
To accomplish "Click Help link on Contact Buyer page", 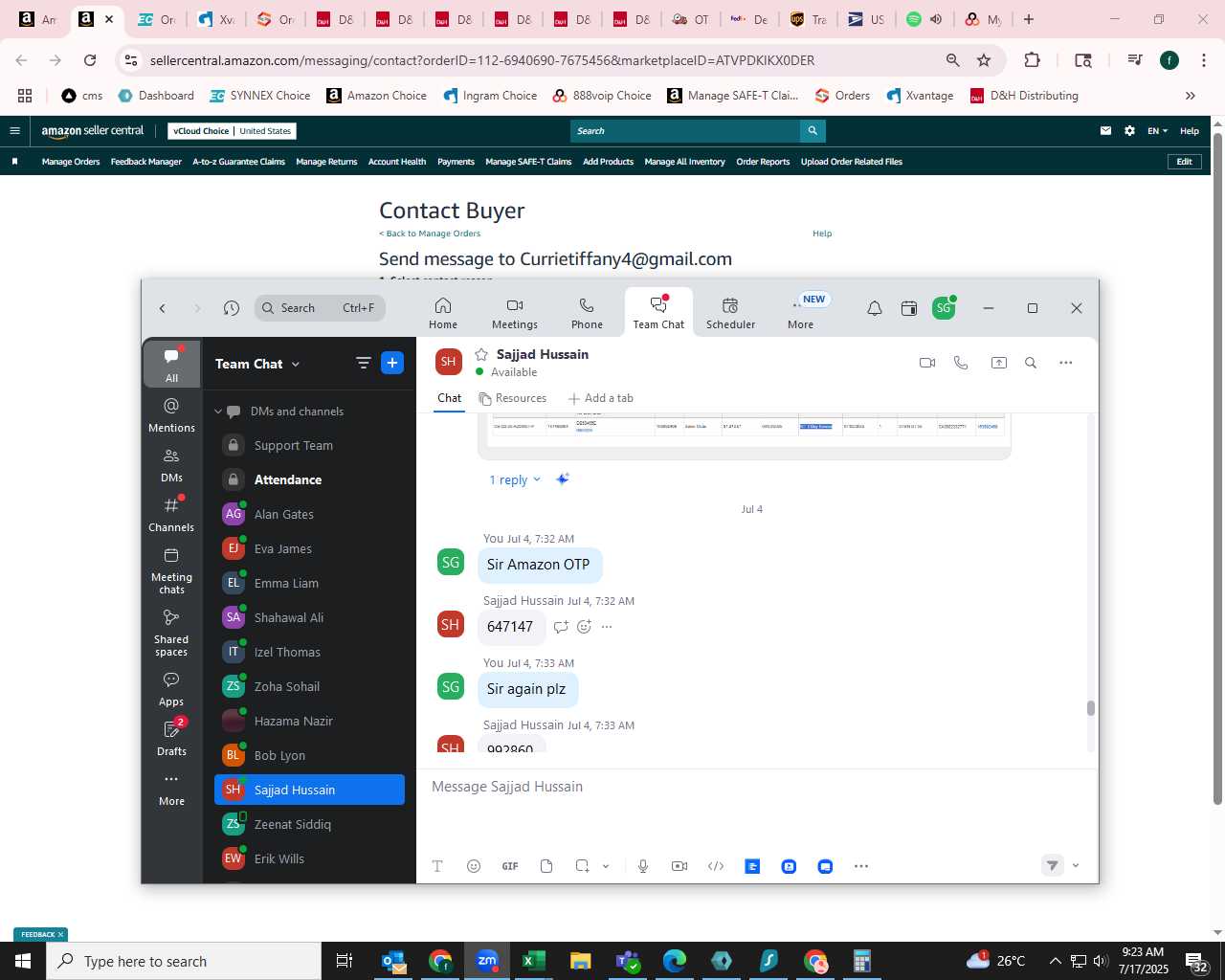I will pos(822,234).
